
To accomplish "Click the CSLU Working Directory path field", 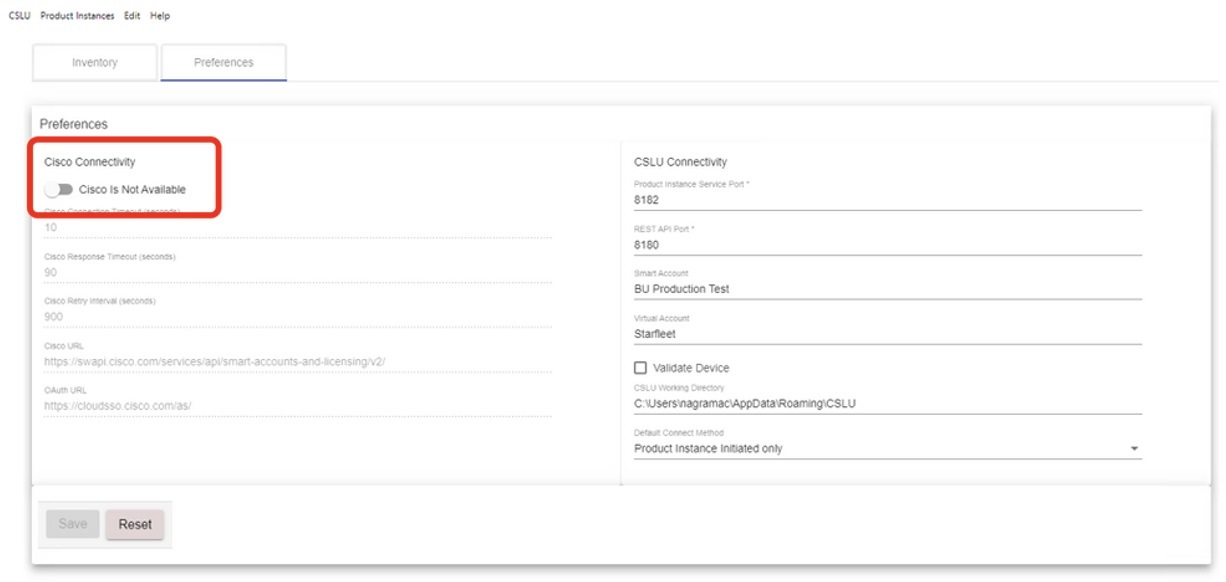I will point(887,404).
